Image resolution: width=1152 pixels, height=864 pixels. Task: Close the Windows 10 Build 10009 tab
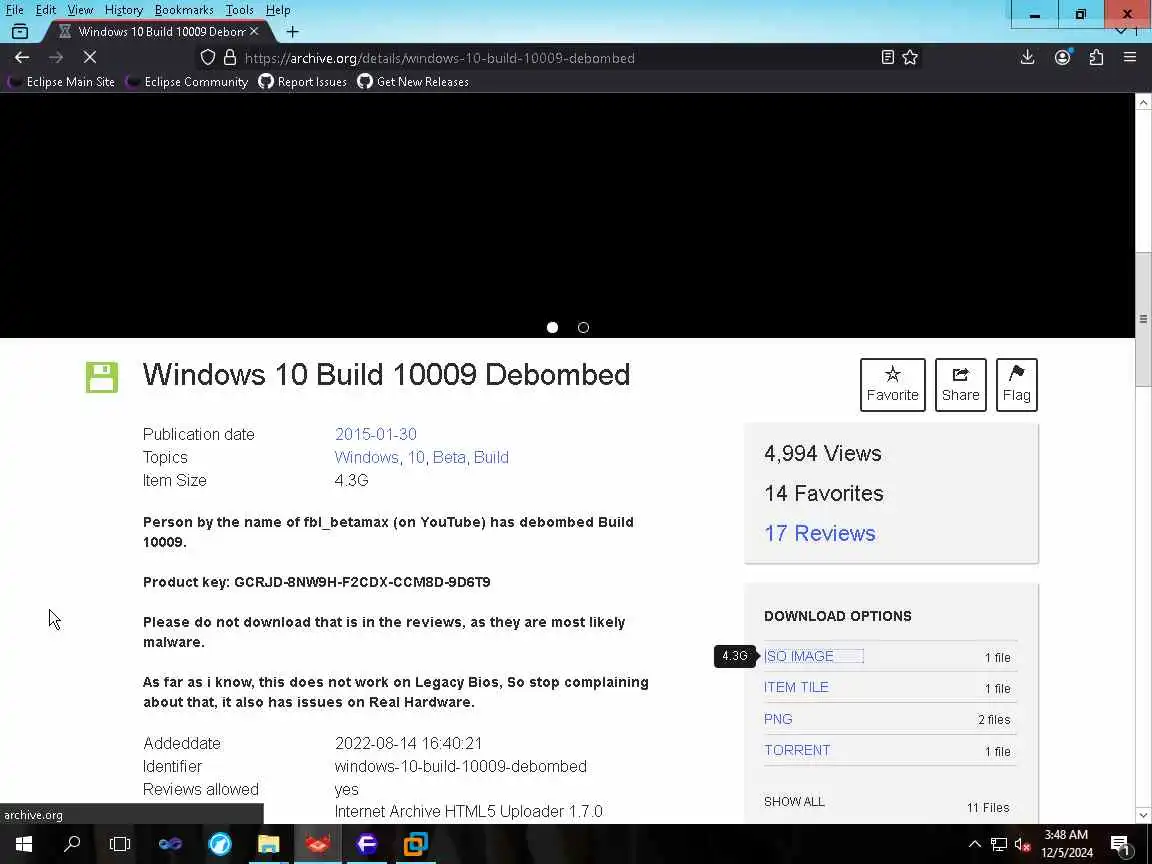(254, 32)
